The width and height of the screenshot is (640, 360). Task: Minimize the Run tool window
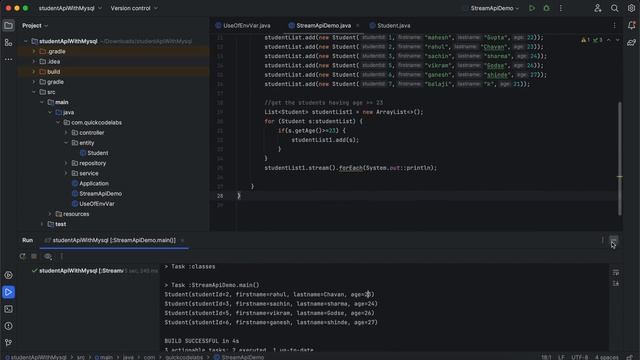613,240
